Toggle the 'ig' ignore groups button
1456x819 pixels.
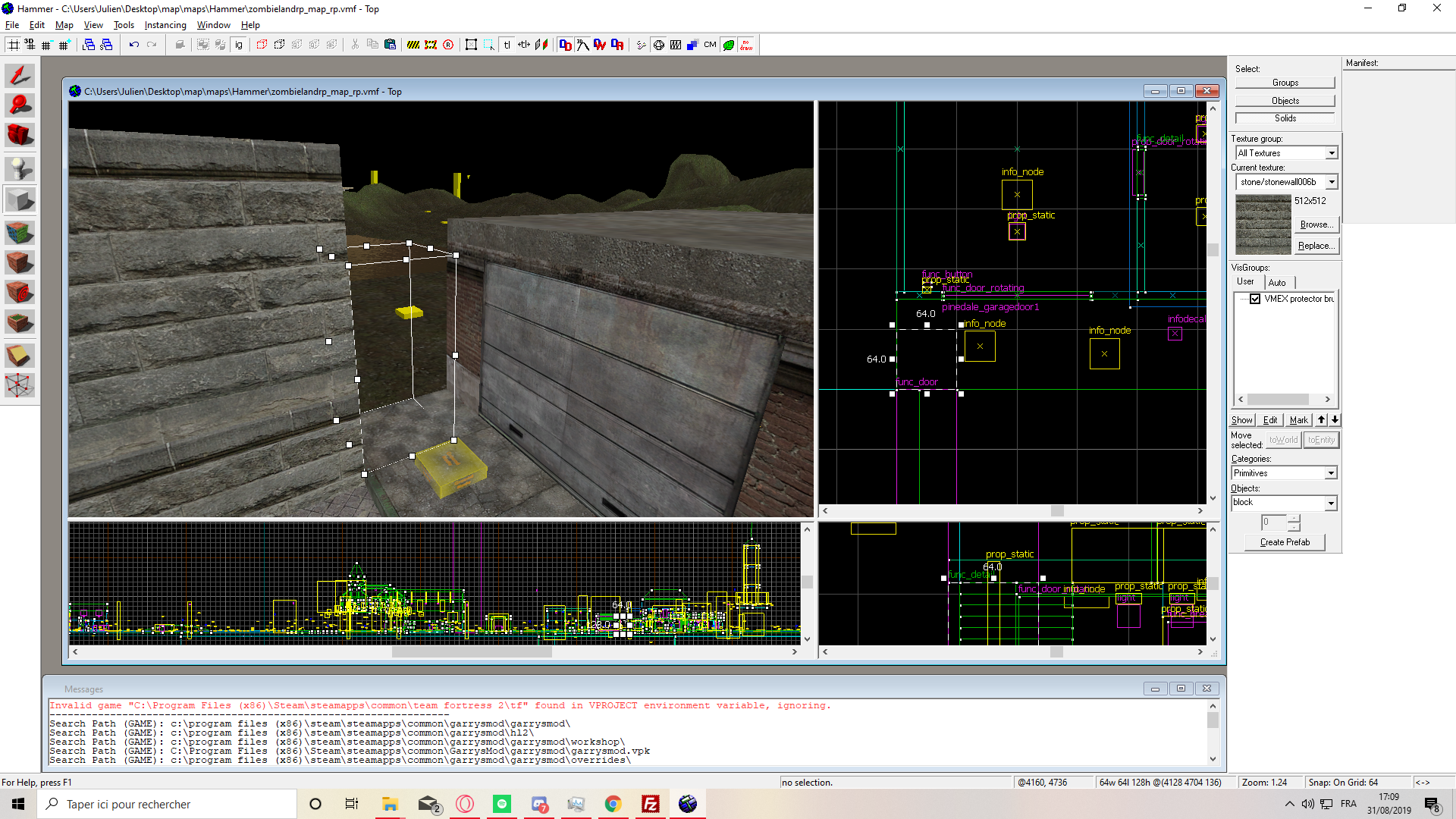[239, 45]
